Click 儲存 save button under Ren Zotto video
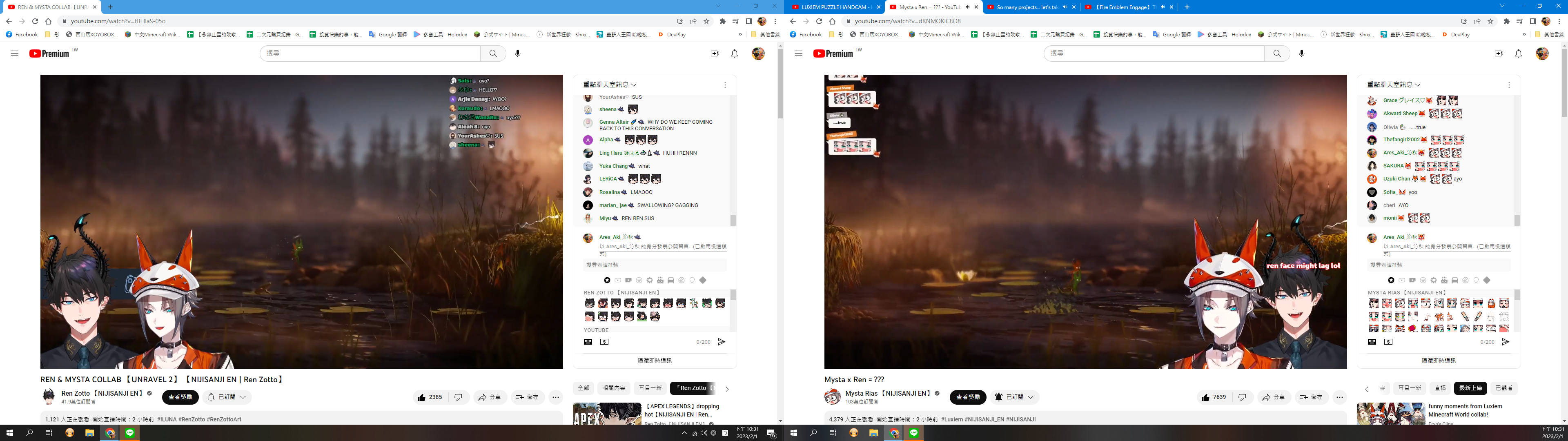This screenshot has height=441, width=1568. tap(527, 397)
